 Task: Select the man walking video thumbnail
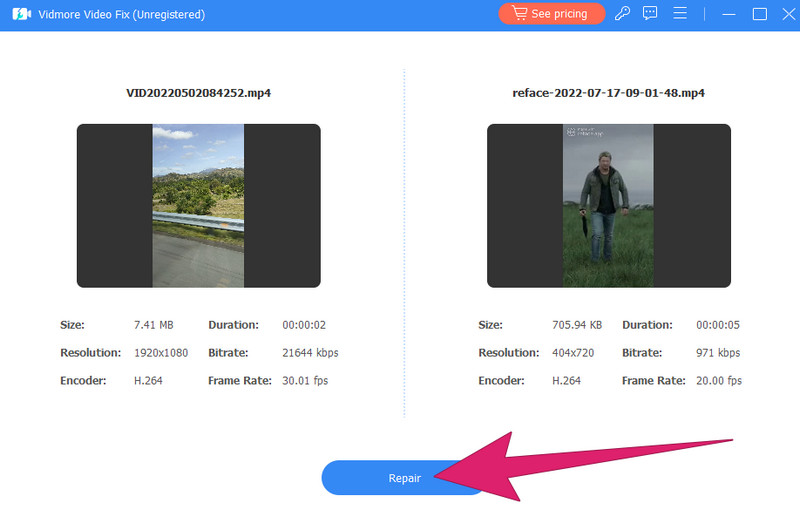click(608, 205)
